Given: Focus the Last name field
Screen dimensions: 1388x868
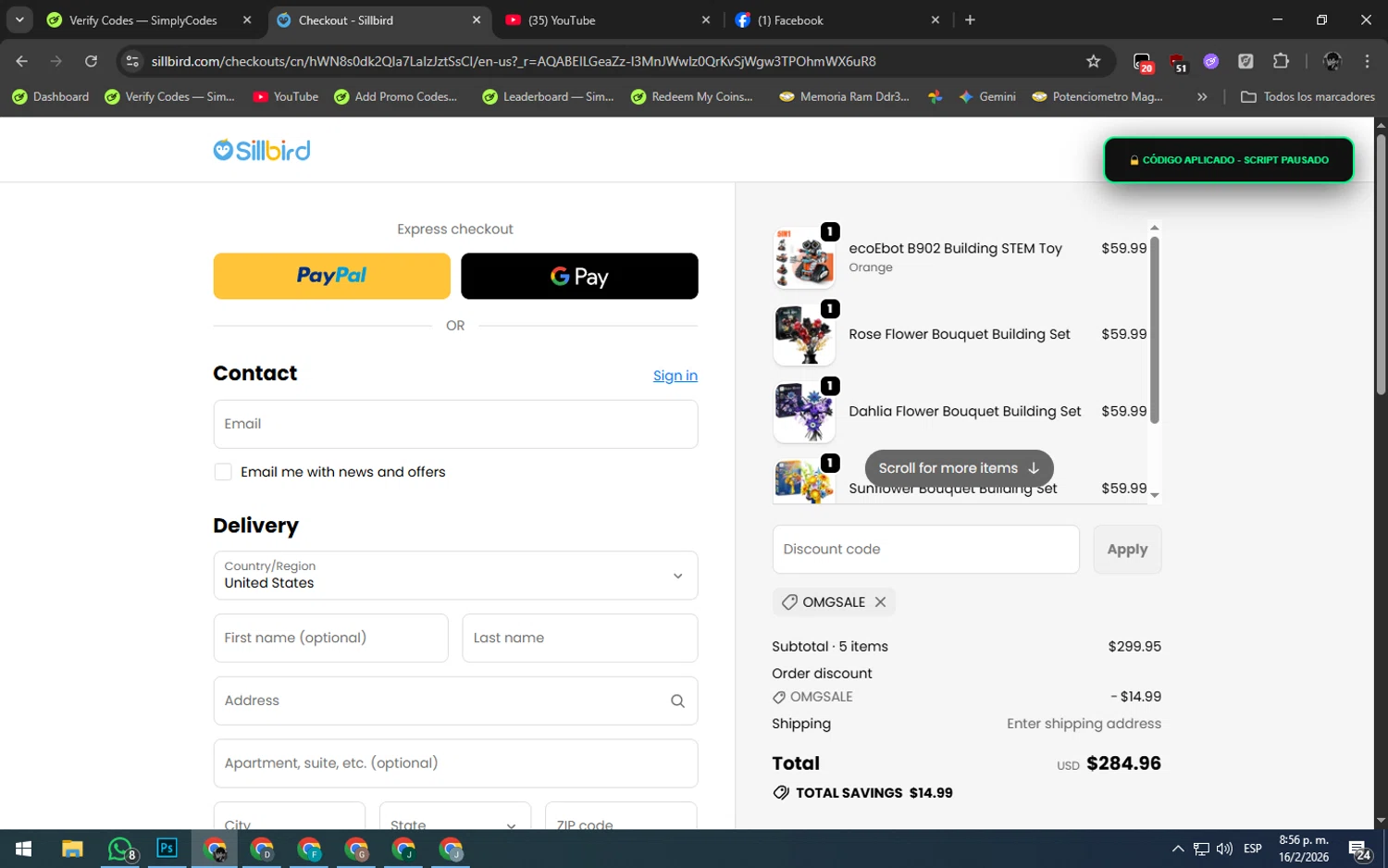Looking at the screenshot, I should click(x=579, y=638).
